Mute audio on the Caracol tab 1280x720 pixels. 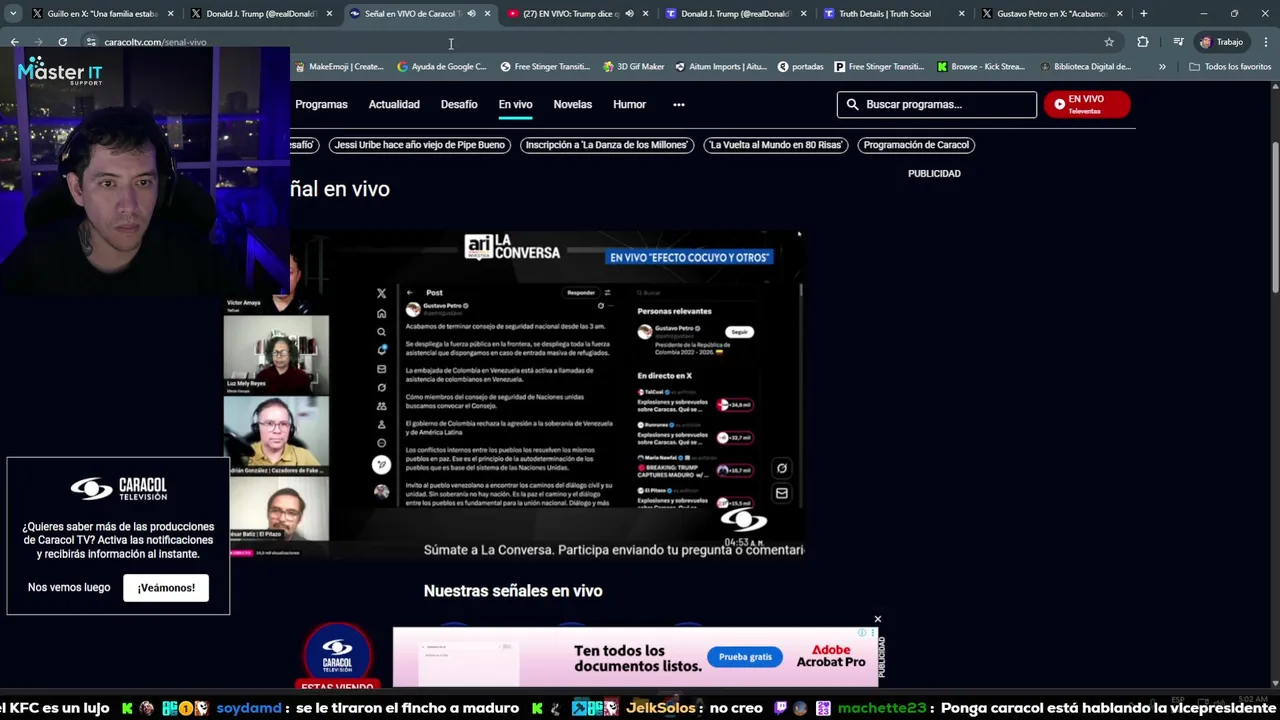(x=471, y=14)
